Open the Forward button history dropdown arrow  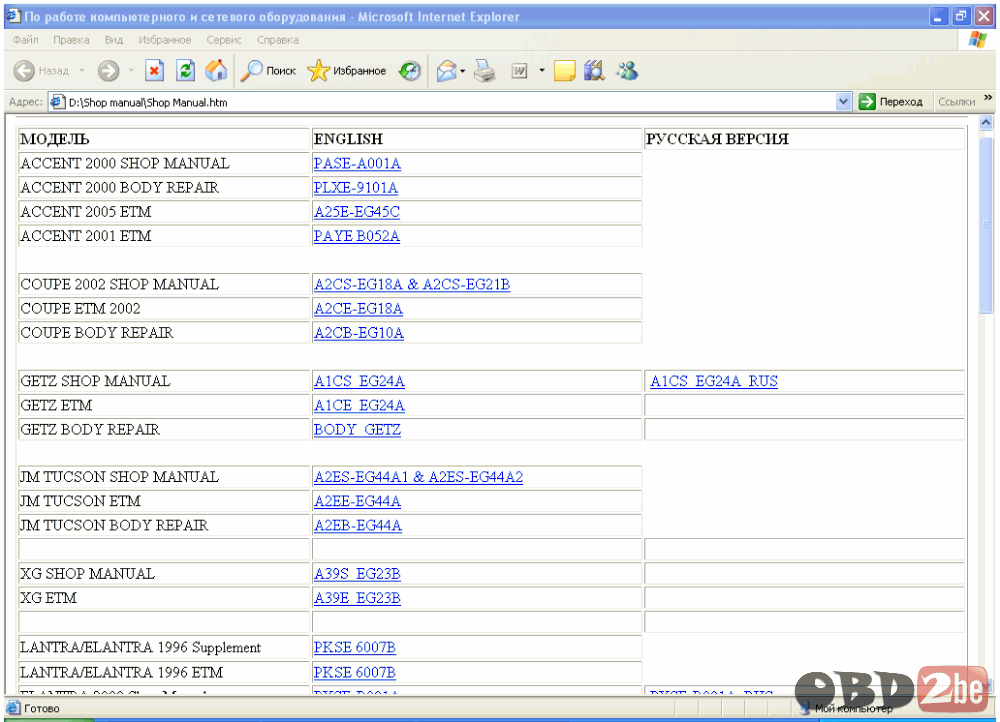pos(131,71)
